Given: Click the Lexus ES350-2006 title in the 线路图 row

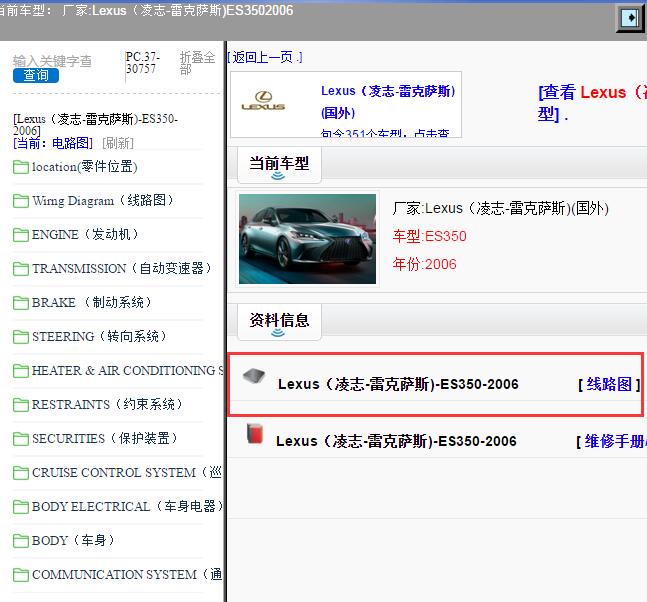Looking at the screenshot, I should pos(398,384).
